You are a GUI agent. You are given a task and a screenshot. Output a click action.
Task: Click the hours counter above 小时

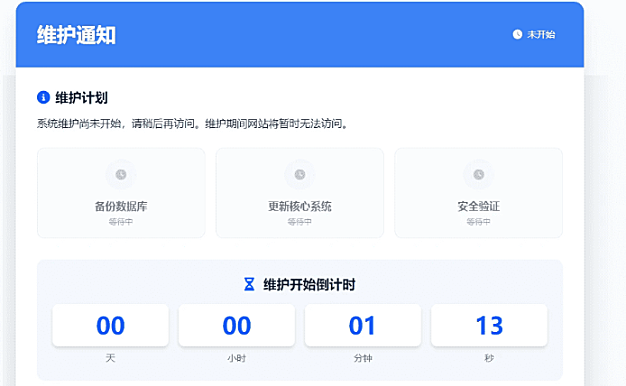coord(237,325)
